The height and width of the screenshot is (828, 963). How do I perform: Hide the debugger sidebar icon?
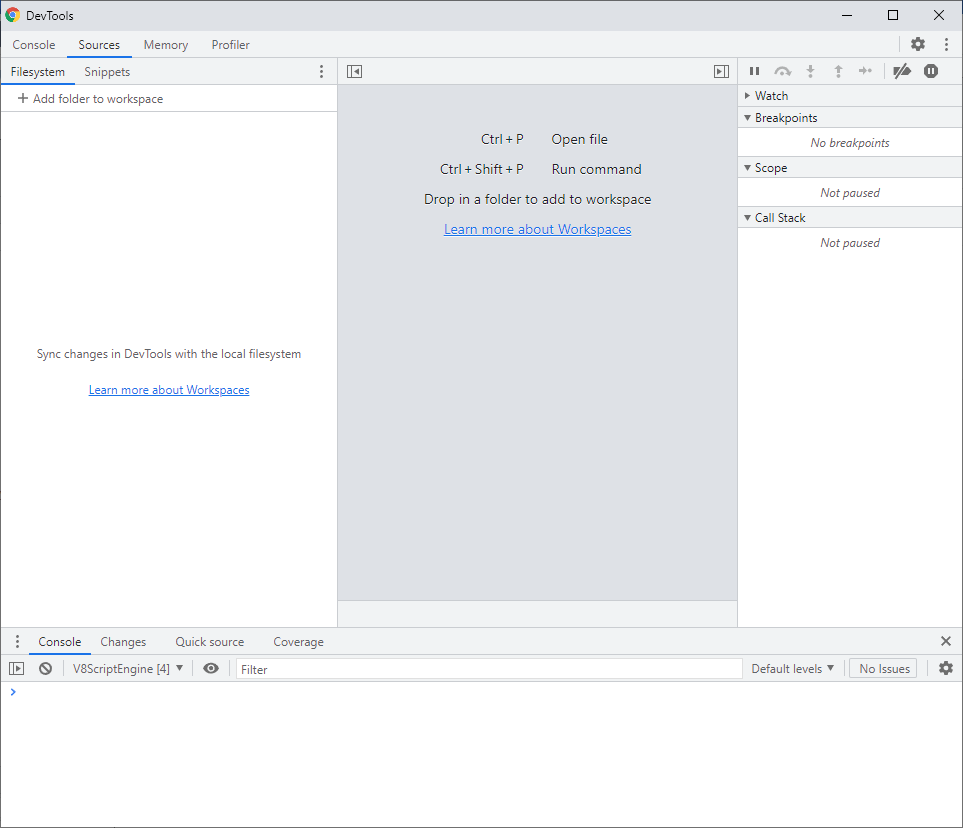(x=721, y=71)
